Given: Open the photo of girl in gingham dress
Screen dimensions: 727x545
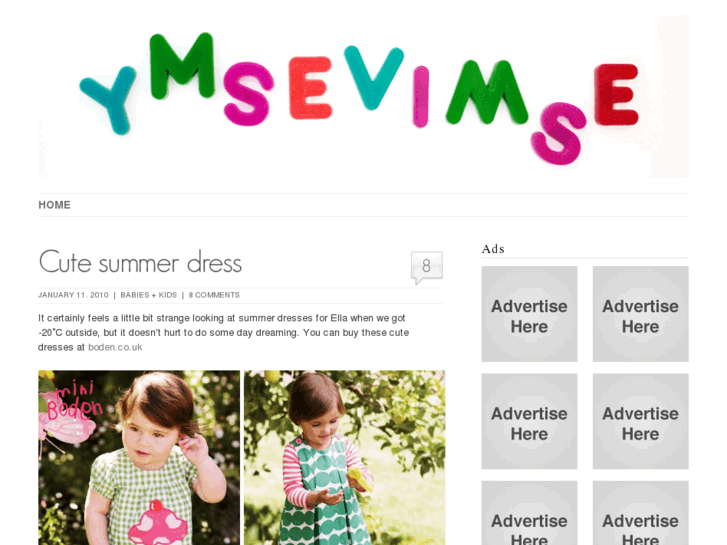Looking at the screenshot, I should pos(139,458).
